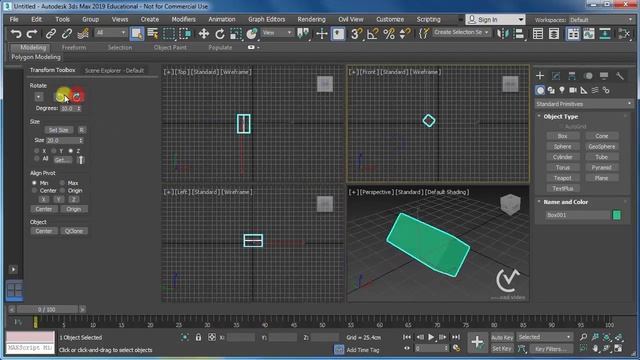Screen dimensions: 640x360
Task: Open the Display command panel
Action: 604,76
